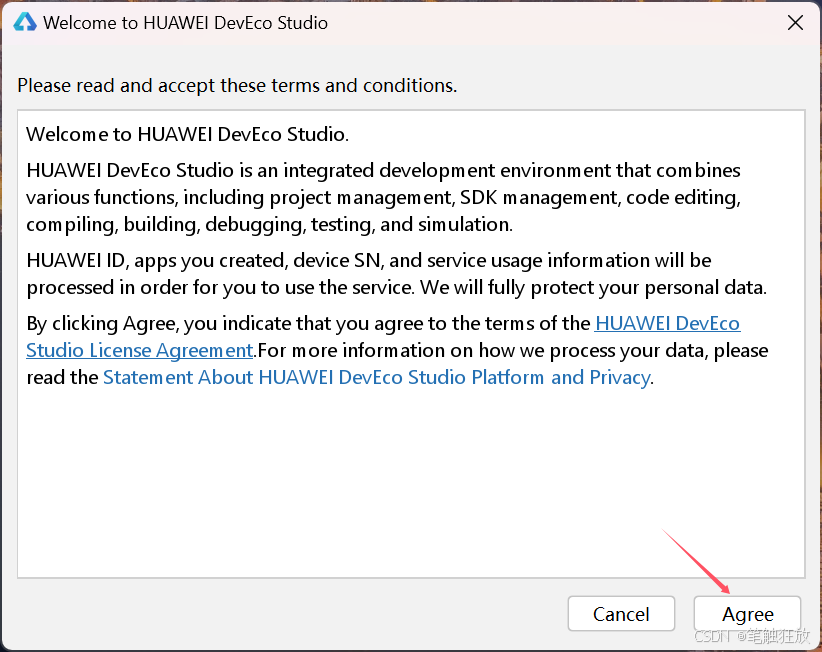The height and width of the screenshot is (652, 822).
Task: Click the Cancel button
Action: [621, 614]
